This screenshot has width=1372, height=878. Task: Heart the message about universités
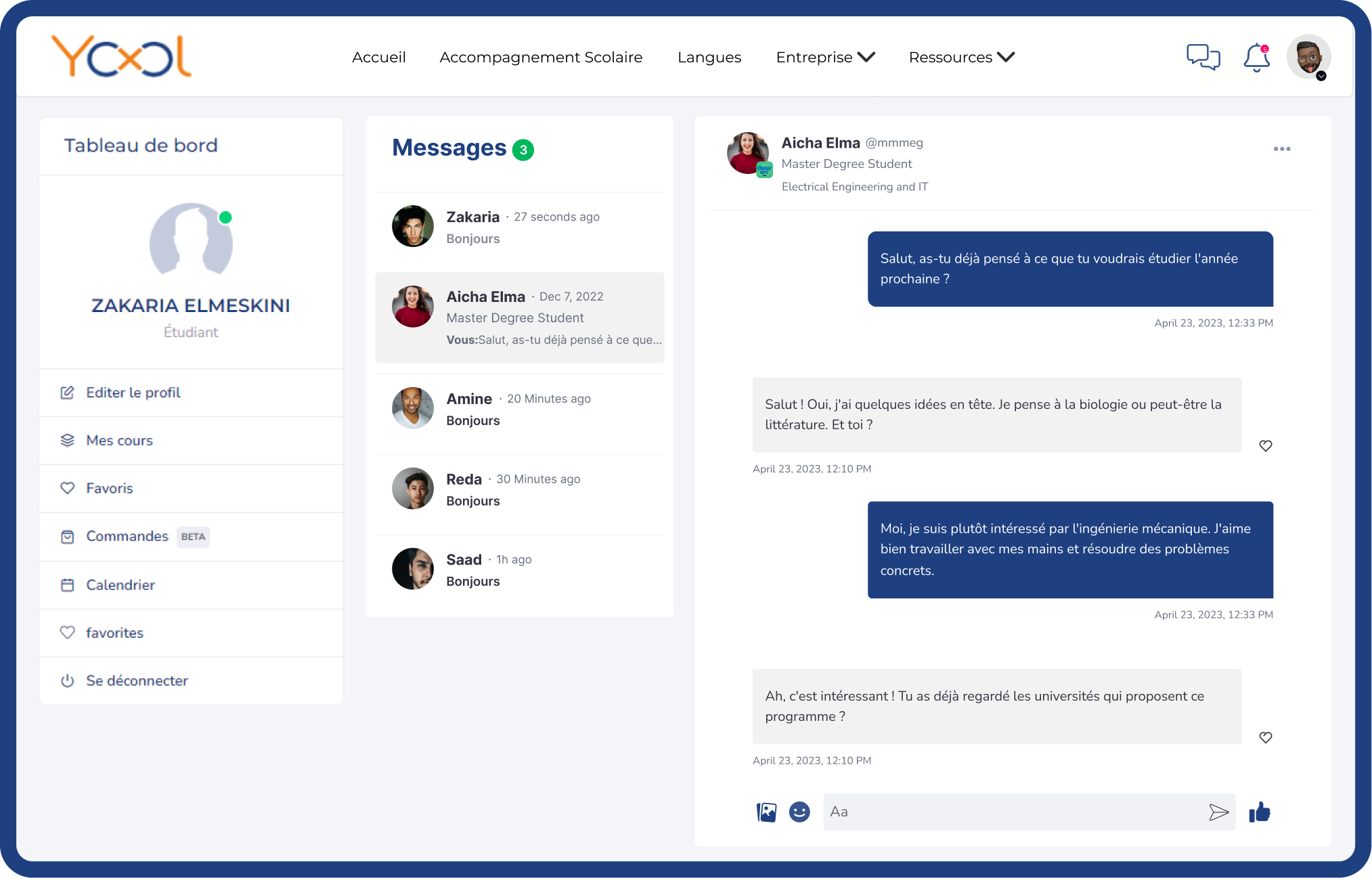[x=1266, y=737]
